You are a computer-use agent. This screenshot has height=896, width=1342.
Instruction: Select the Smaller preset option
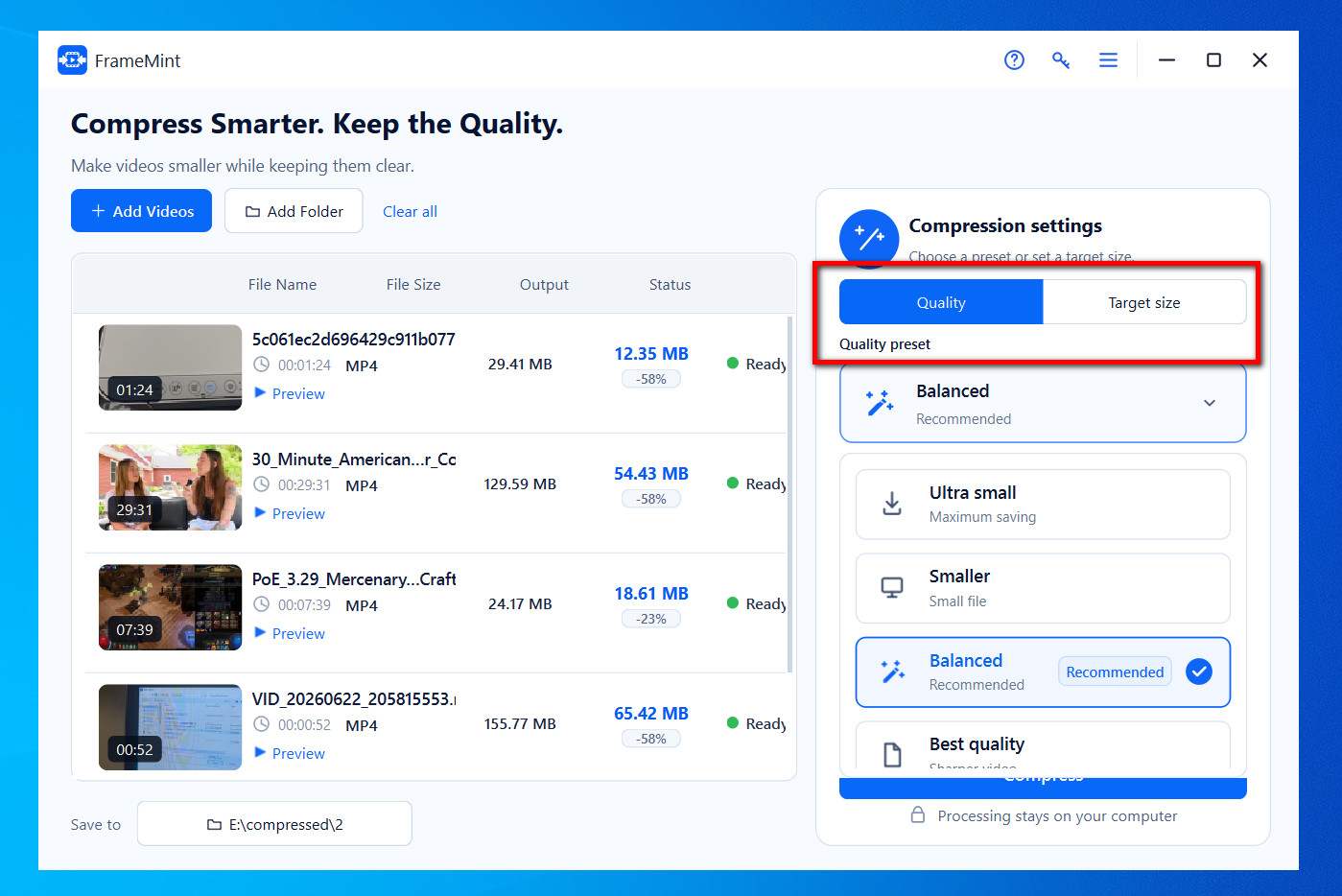(1043, 588)
